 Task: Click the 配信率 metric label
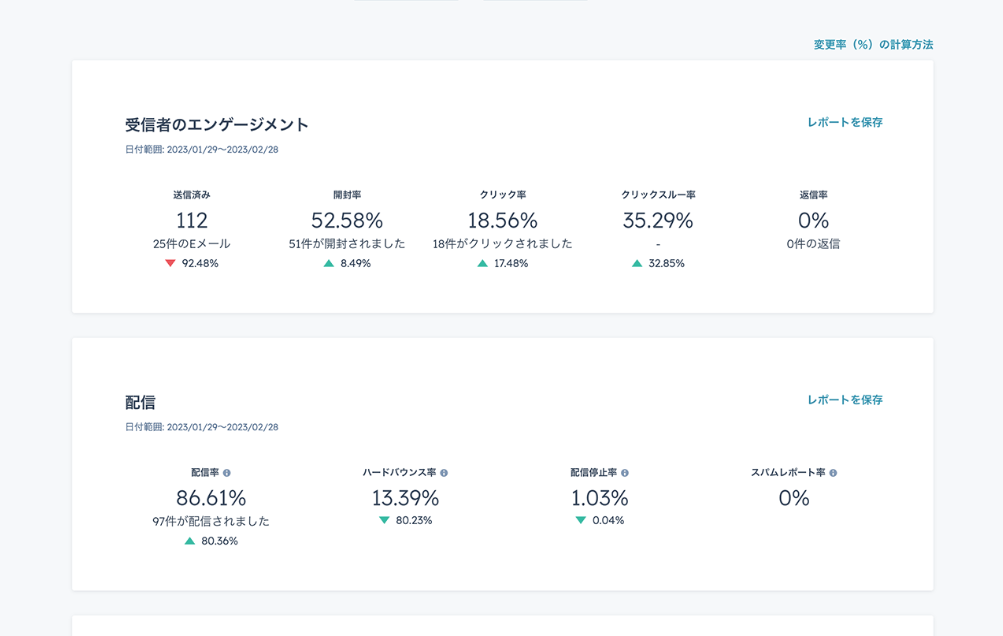[205, 473]
